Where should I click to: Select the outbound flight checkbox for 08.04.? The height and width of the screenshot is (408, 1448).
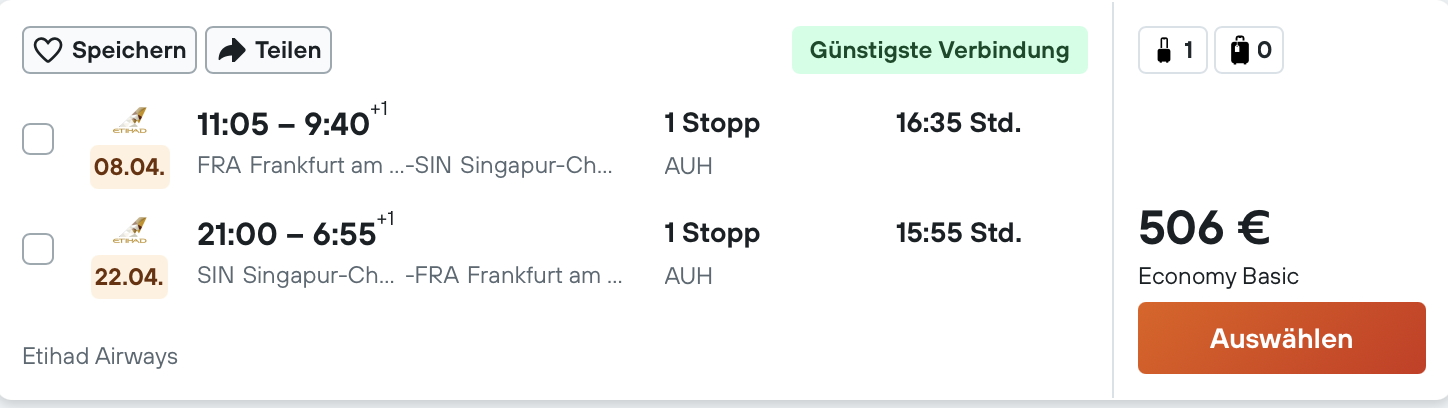pyautogui.click(x=38, y=139)
